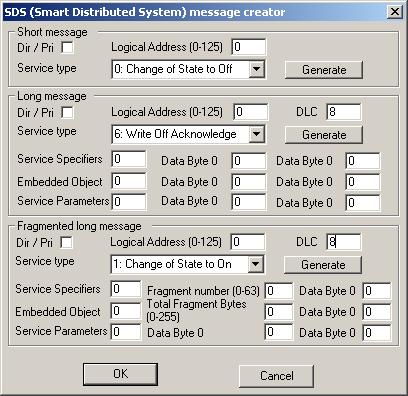
Task: Focus Fragmented long message Logical Address field
Action: [248, 242]
